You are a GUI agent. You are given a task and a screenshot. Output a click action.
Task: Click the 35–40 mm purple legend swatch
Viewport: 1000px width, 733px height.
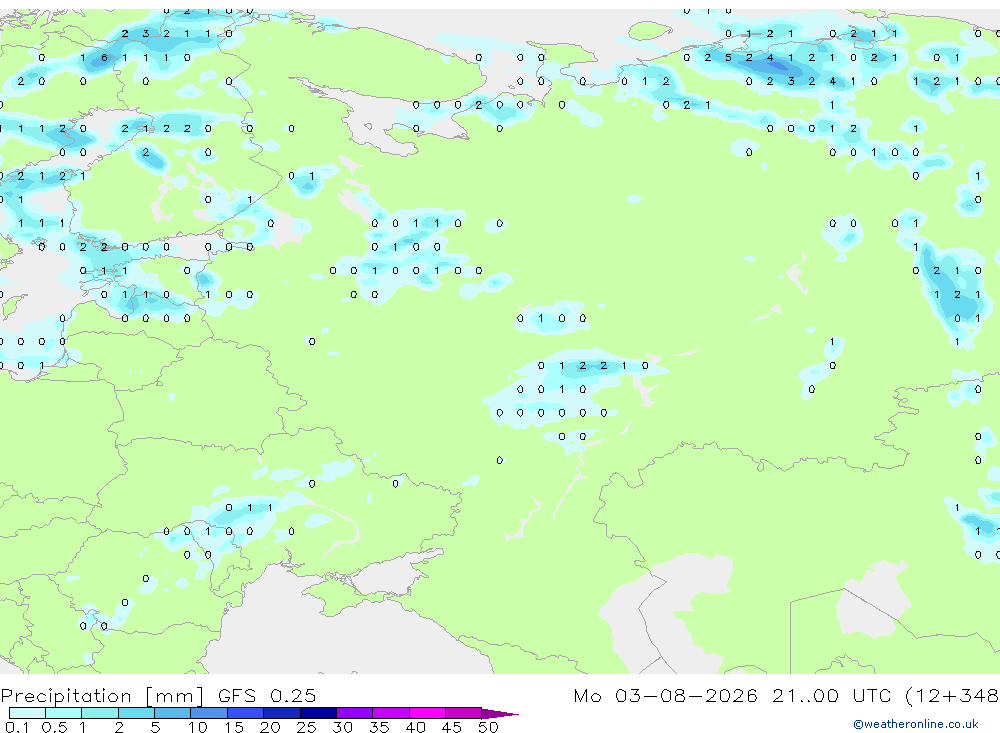(391, 713)
